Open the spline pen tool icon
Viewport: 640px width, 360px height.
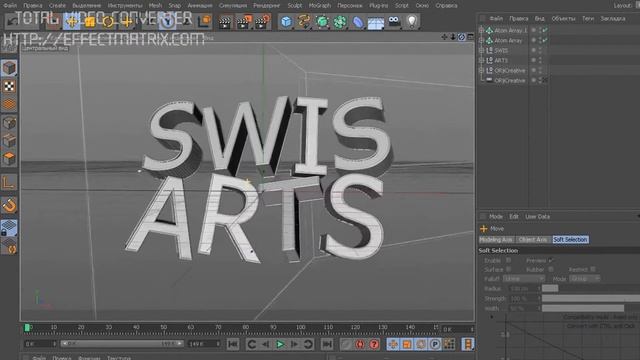click(304, 22)
